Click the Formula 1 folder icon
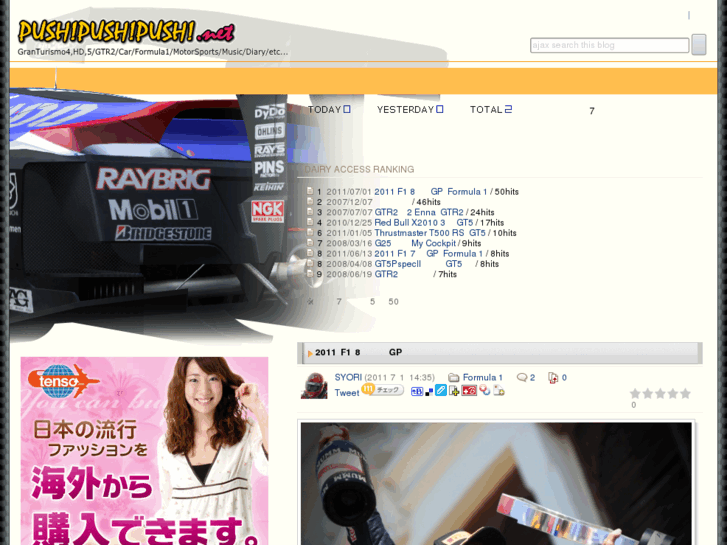727x545 pixels. [x=453, y=378]
